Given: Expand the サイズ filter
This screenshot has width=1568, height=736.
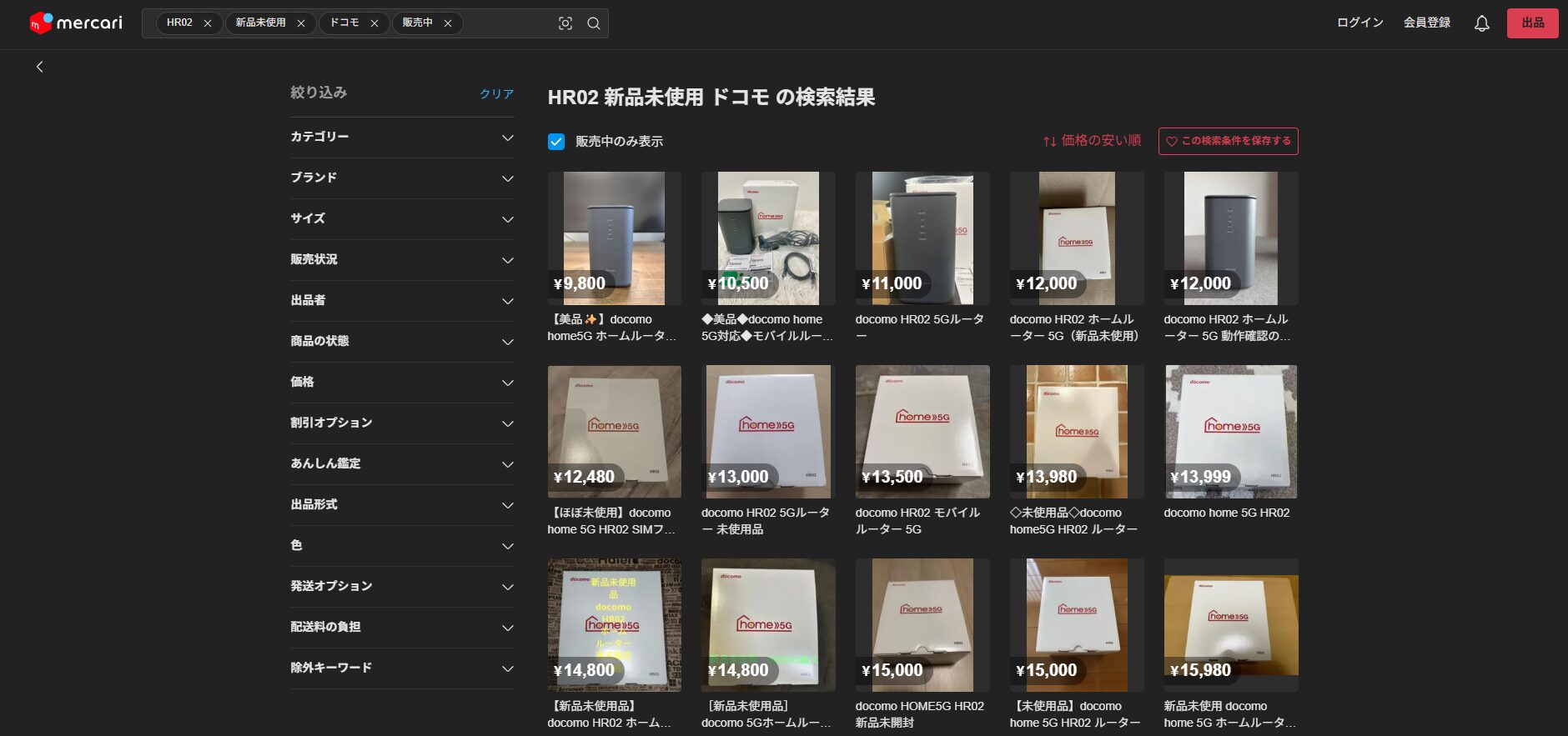Looking at the screenshot, I should point(402,218).
